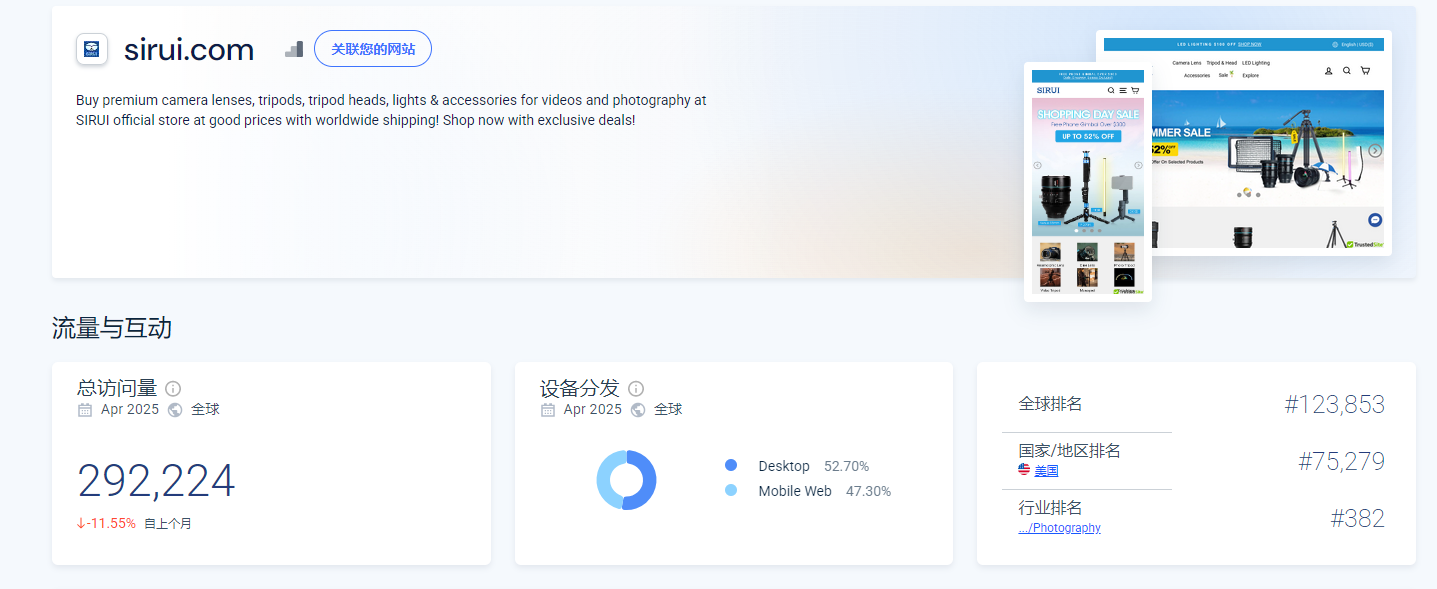Click the sirui.com site favicon logo
Screen dimensions: 1437x589
tap(92, 49)
